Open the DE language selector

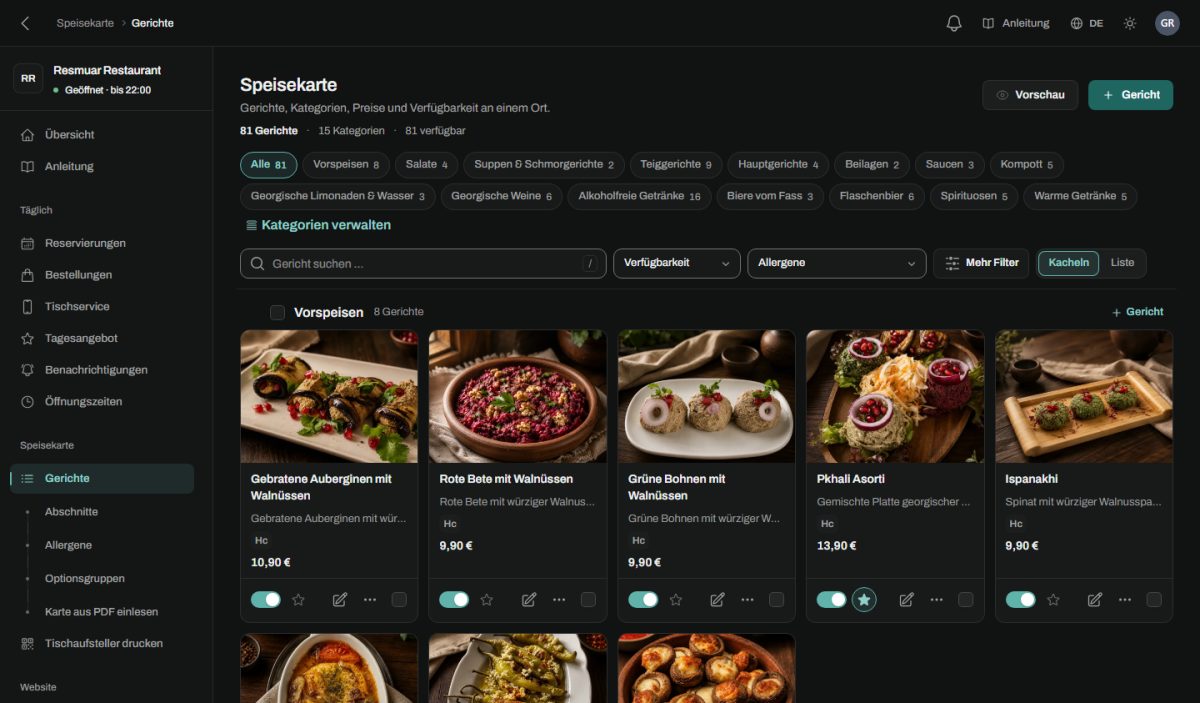(1087, 23)
